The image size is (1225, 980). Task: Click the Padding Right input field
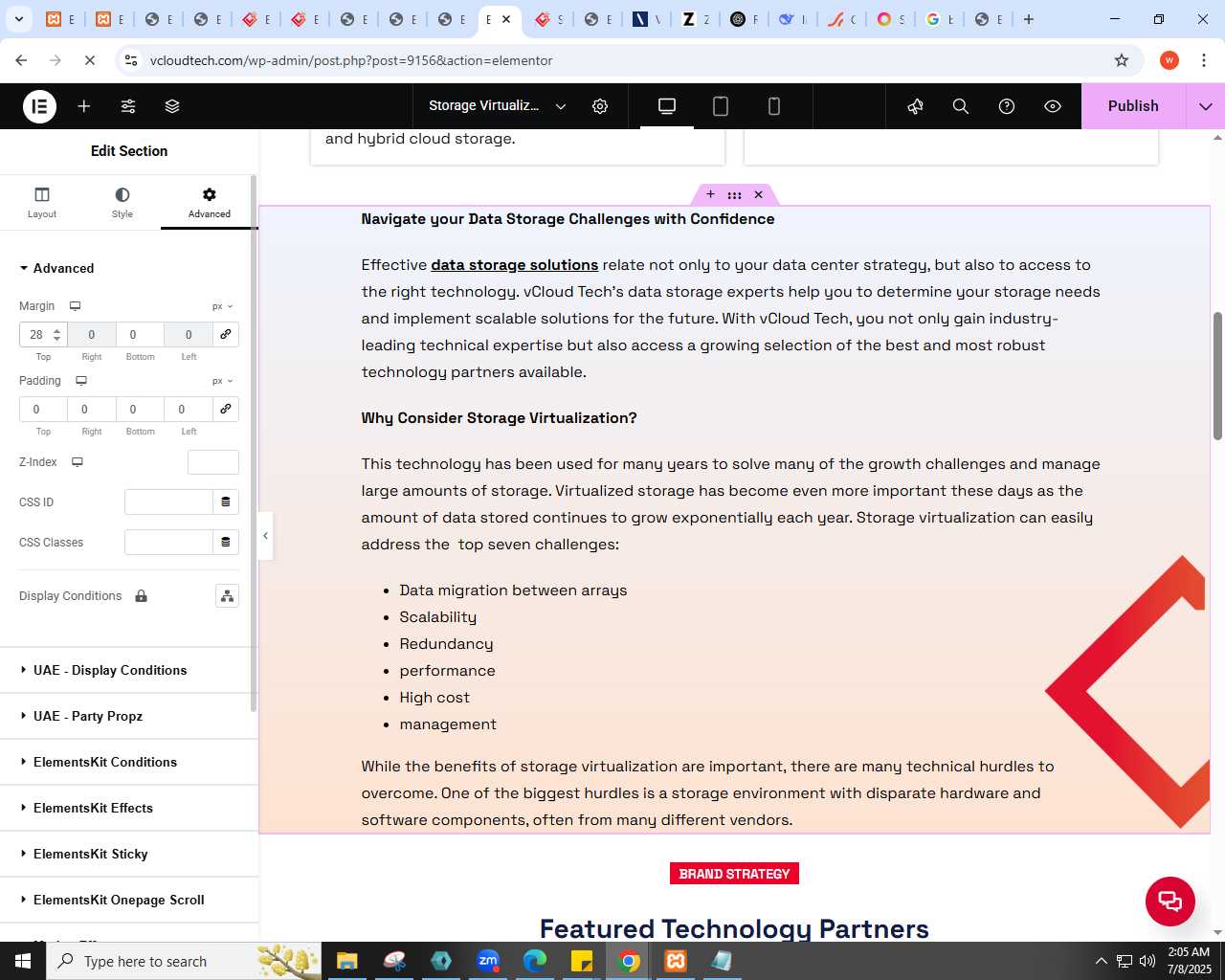[x=92, y=409]
